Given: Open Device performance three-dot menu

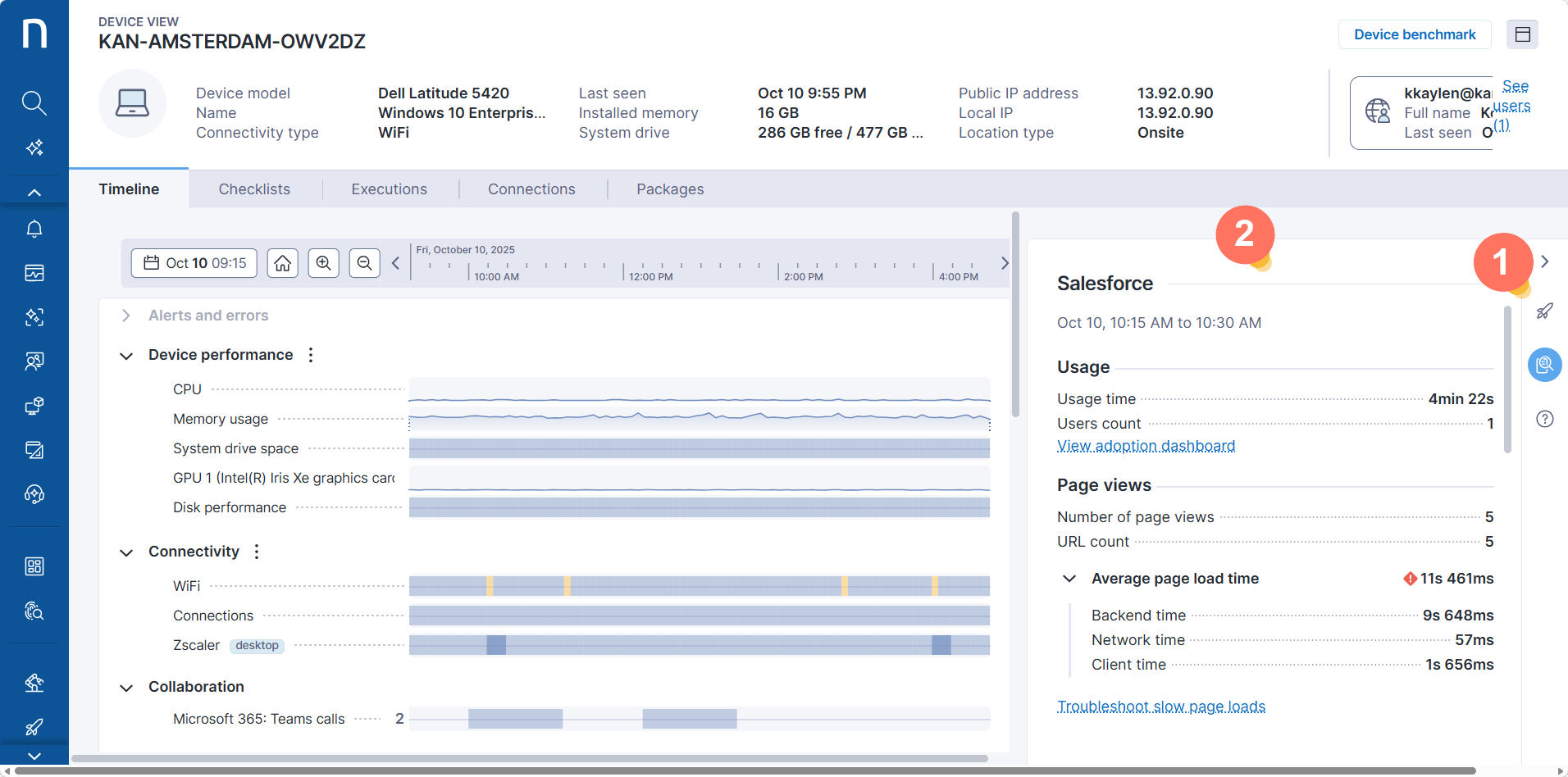Looking at the screenshot, I should tap(311, 355).
